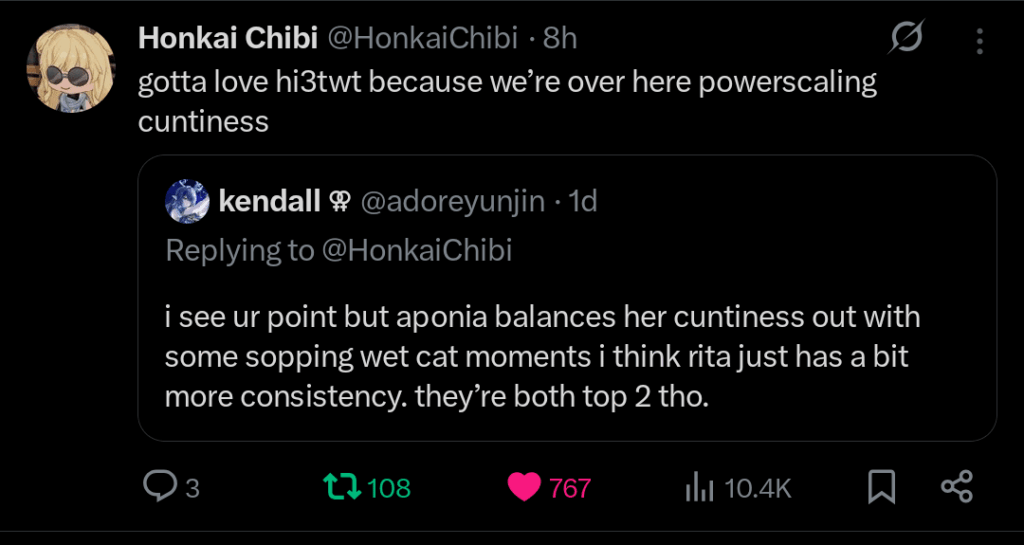Screen dimensions: 1024x545
Task: Open the 8h tweet timestamp
Action: [x=560, y=38]
